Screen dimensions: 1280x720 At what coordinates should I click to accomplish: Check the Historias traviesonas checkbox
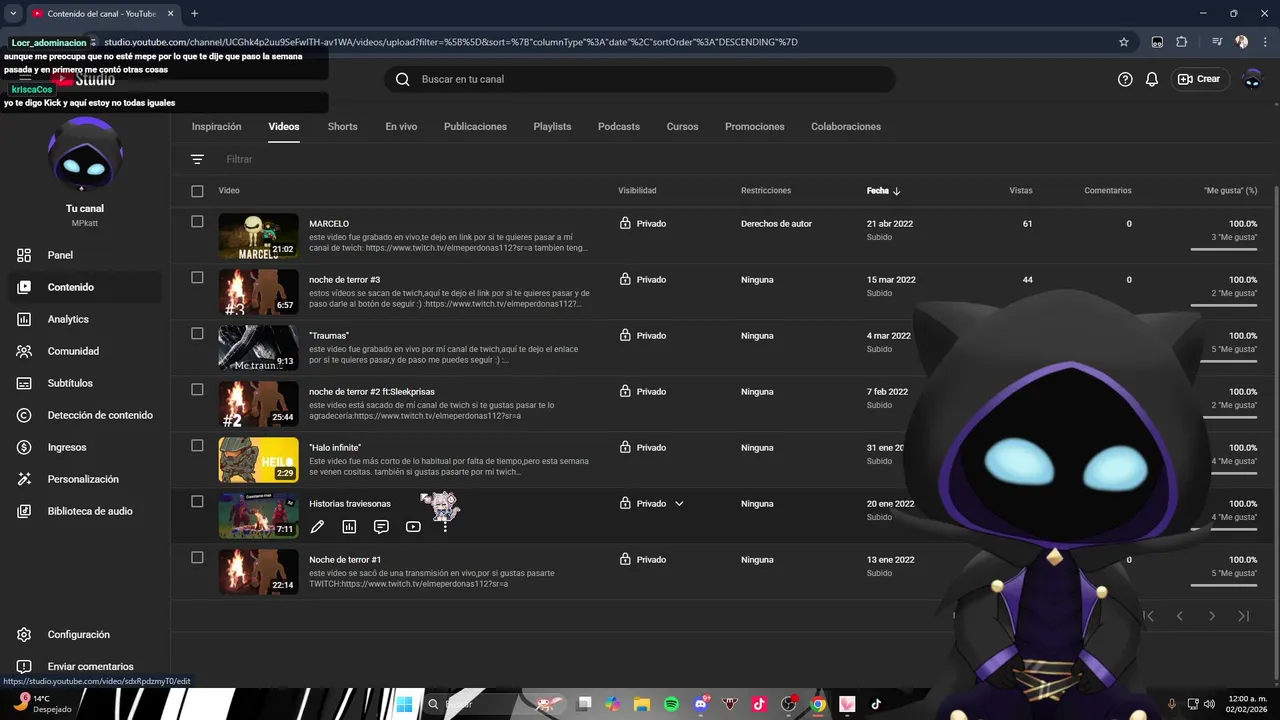point(197,502)
